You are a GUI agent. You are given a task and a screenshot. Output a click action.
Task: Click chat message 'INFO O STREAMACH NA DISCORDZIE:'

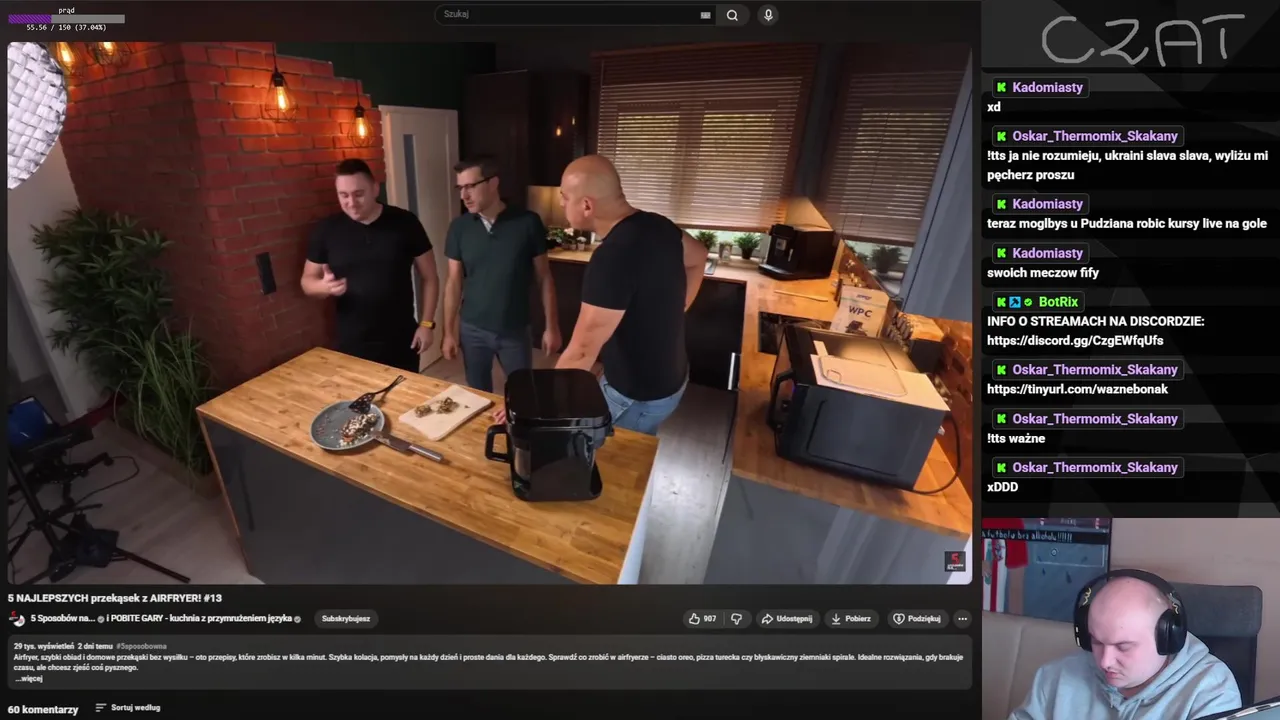click(1096, 322)
